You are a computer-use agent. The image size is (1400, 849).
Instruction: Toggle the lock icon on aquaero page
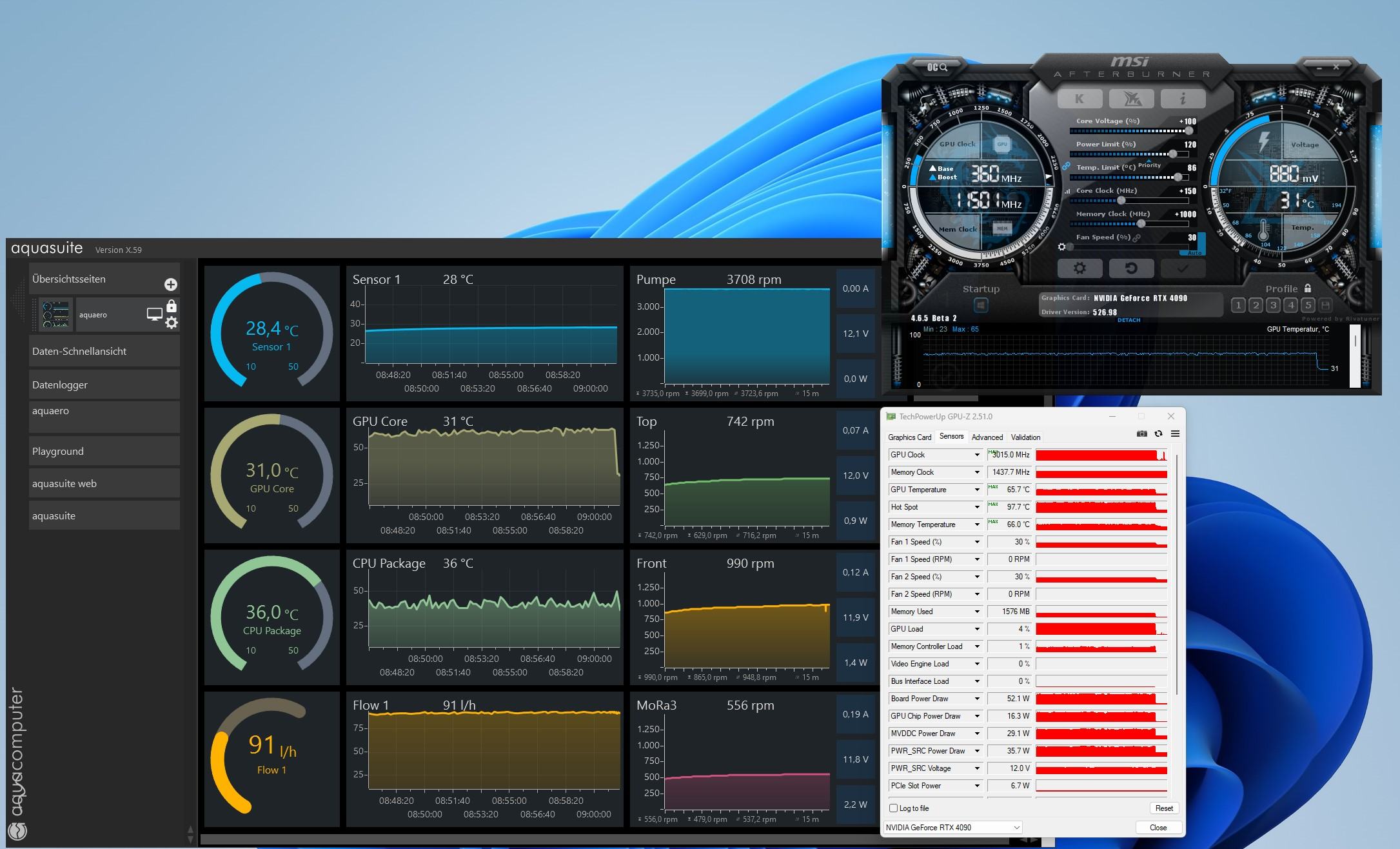[172, 306]
